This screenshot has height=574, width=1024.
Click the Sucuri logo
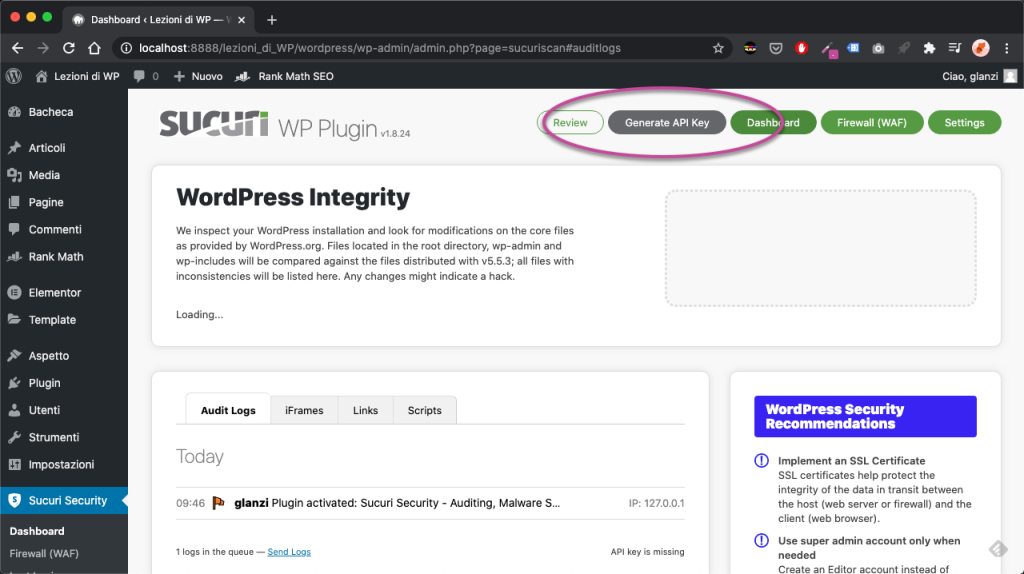[x=214, y=123]
